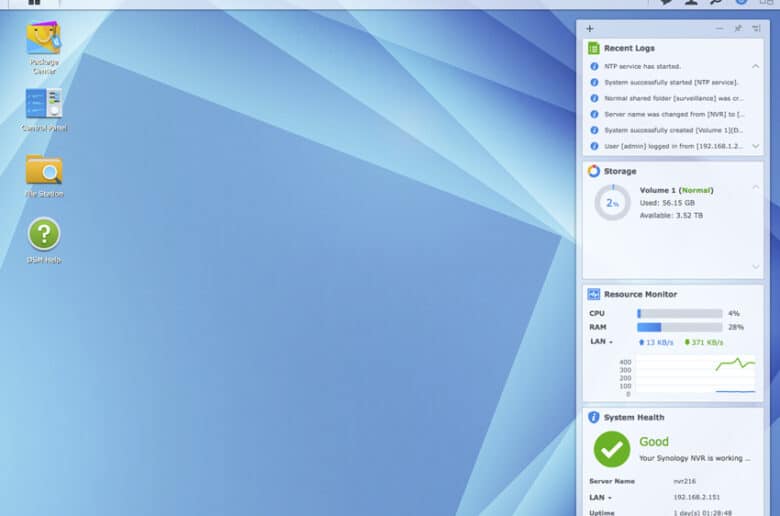
Task: Select log 'Server name was changed from [NVR]'
Action: (x=674, y=114)
